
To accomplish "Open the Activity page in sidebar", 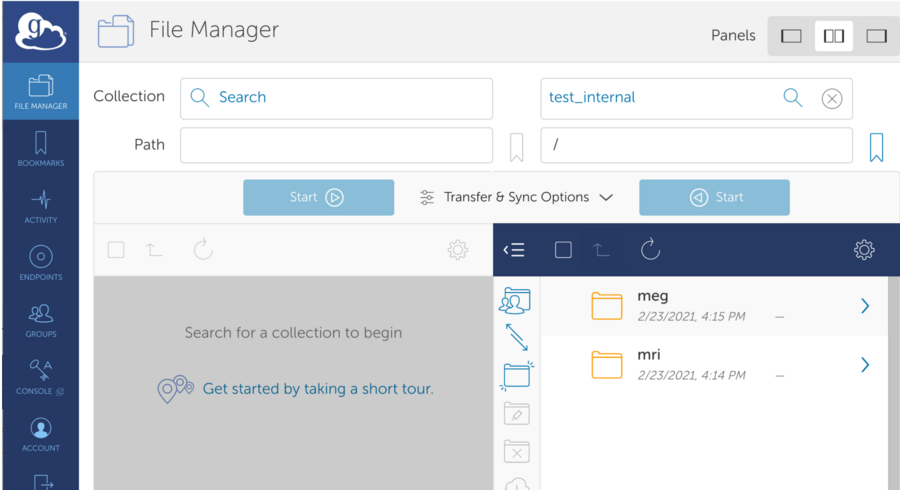I will [x=40, y=205].
